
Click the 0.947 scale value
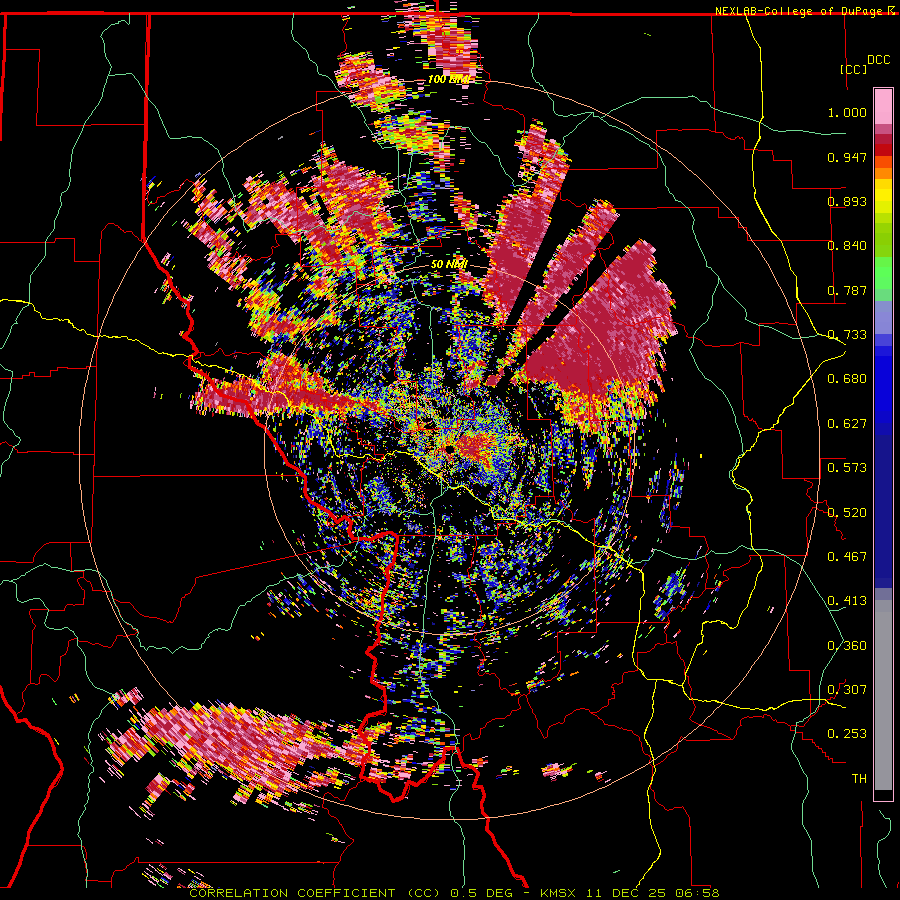[847, 157]
